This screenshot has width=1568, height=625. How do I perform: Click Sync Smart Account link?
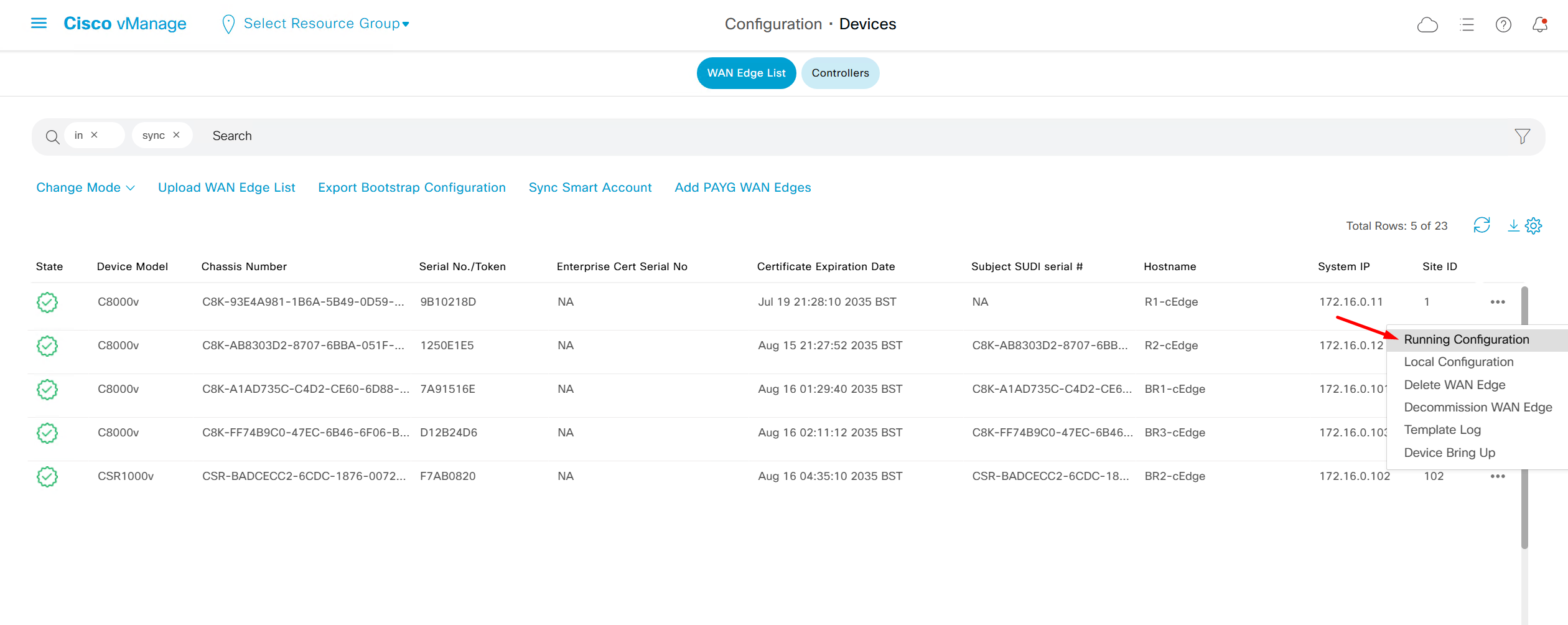point(590,187)
